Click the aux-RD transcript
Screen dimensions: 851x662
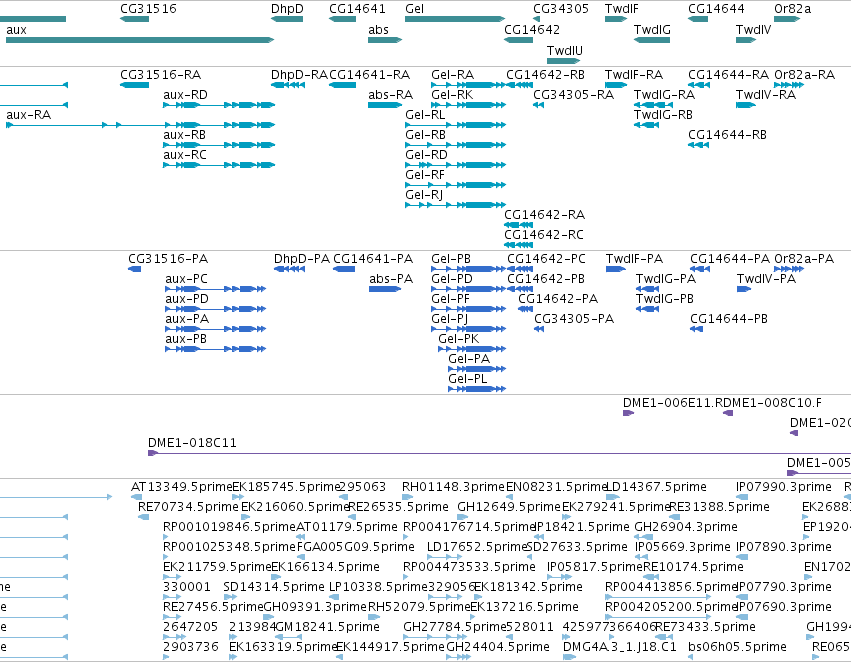click(219, 105)
